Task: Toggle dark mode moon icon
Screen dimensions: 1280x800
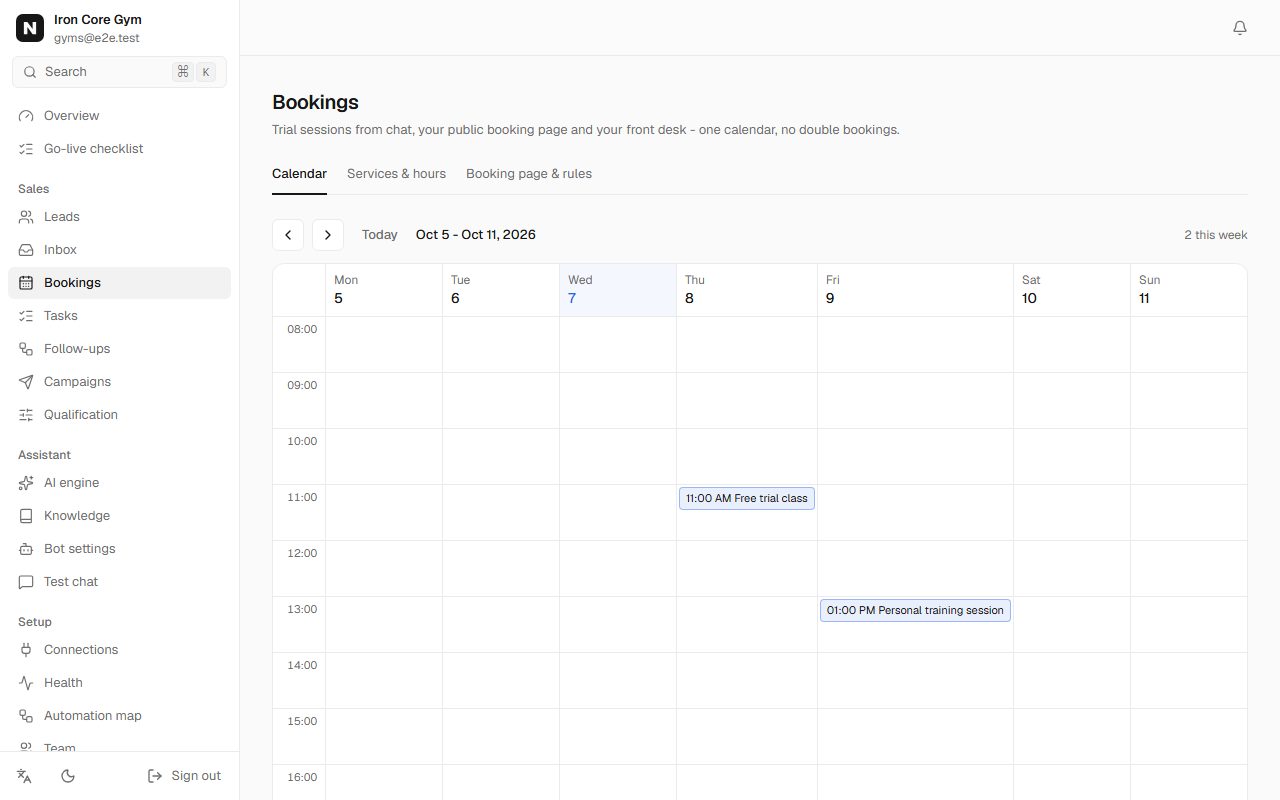Action: [68, 776]
